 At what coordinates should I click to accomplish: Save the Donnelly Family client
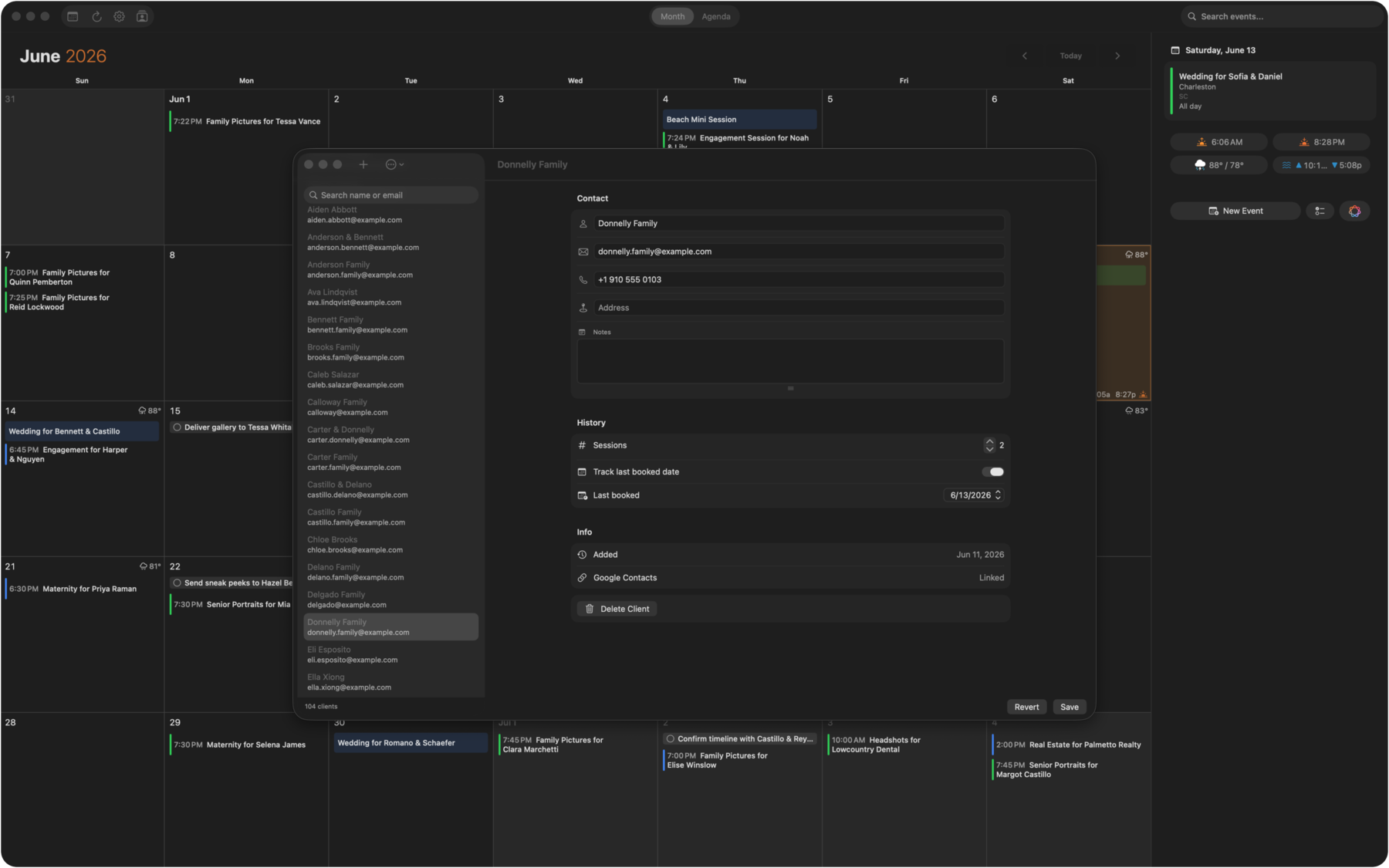1070,707
